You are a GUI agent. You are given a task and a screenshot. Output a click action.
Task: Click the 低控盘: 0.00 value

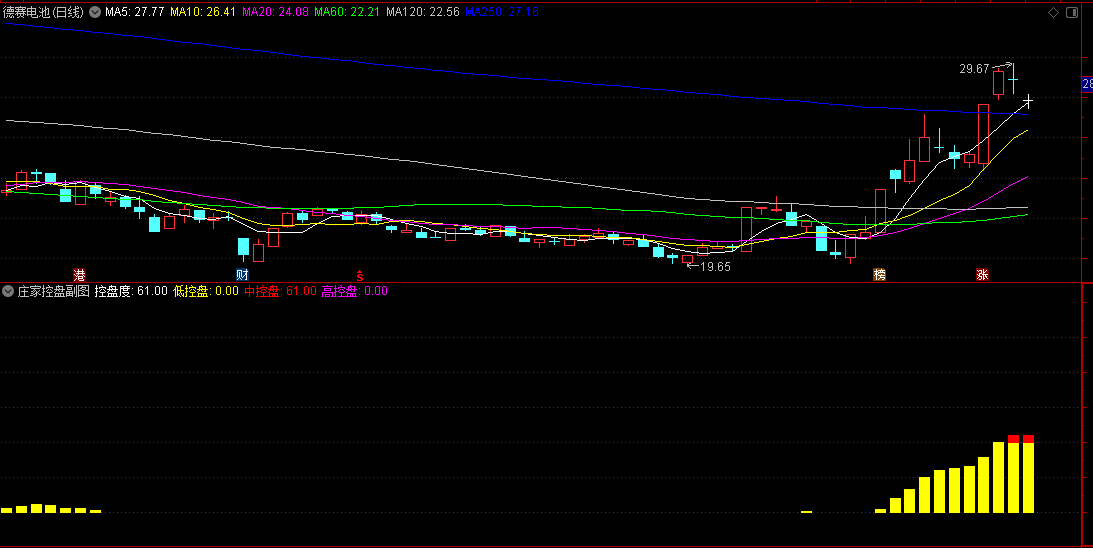tap(206, 291)
